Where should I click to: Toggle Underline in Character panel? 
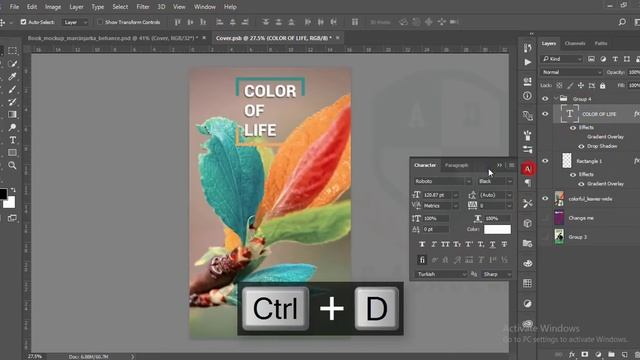[x=493, y=244]
